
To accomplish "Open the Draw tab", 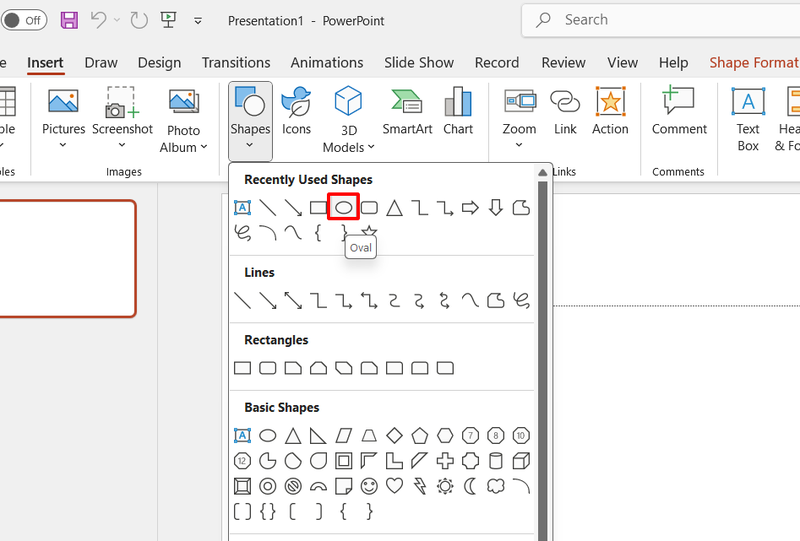I will tap(101, 63).
